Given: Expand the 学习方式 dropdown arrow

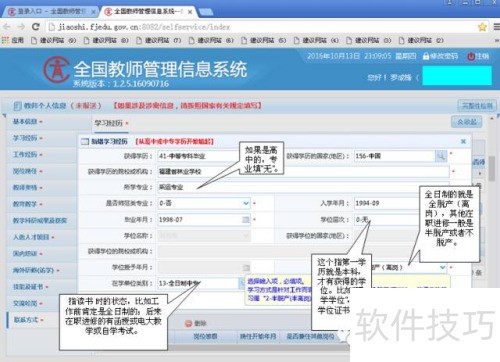Looking at the screenshot, I should click(442, 267).
